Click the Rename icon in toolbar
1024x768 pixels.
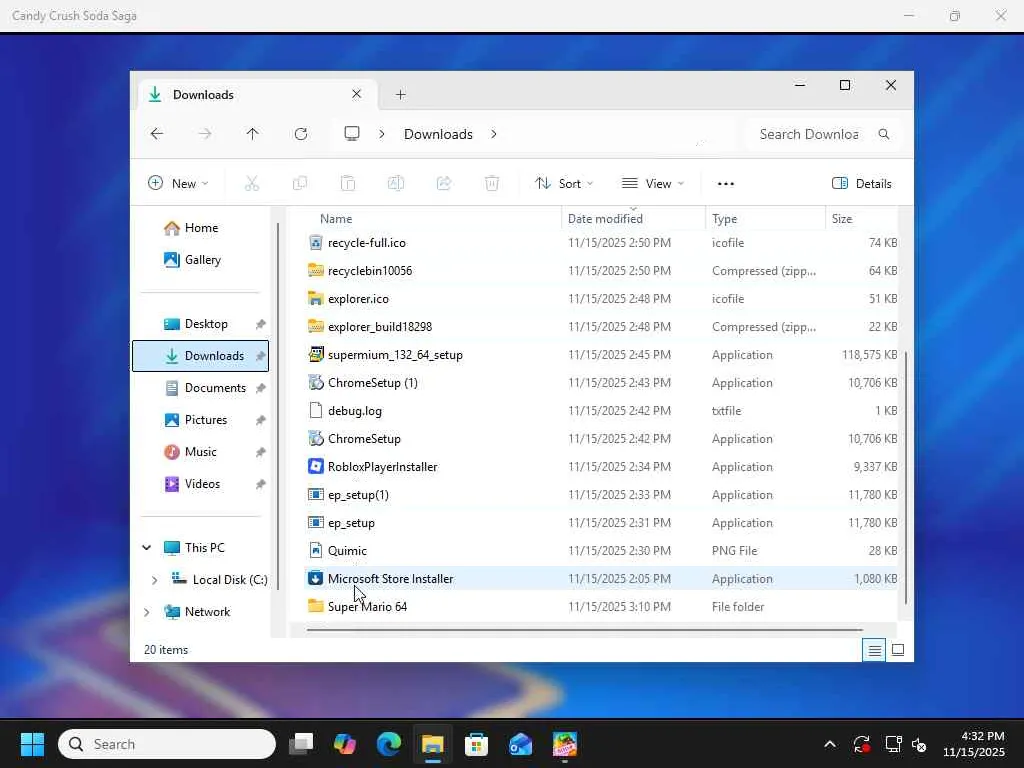[x=396, y=184]
